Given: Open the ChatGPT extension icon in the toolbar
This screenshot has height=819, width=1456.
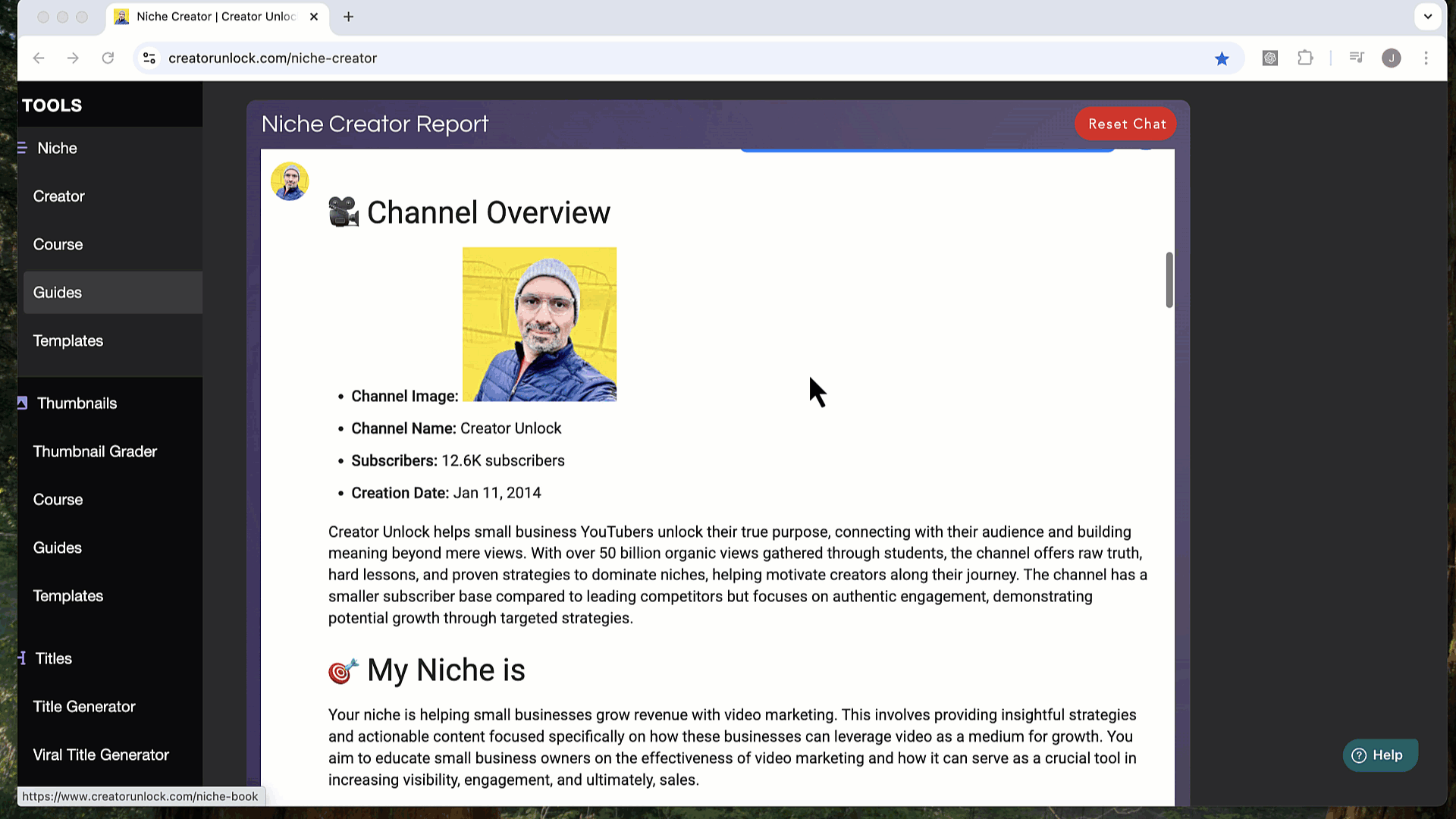Looking at the screenshot, I should pos(1270,58).
